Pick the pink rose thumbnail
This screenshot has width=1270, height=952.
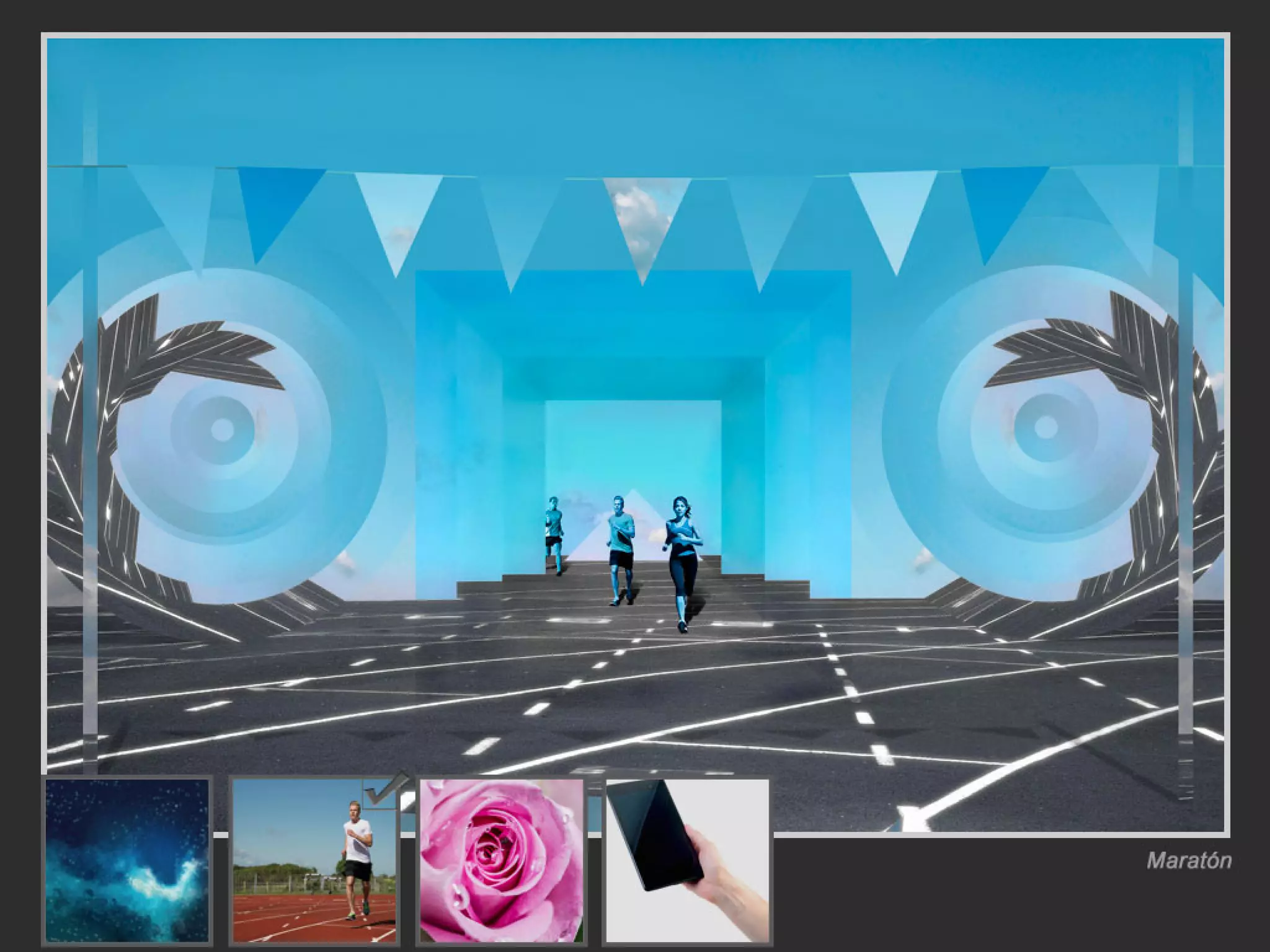point(502,861)
